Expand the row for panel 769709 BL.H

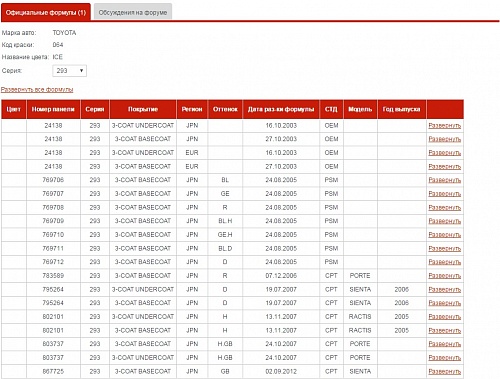(444, 221)
